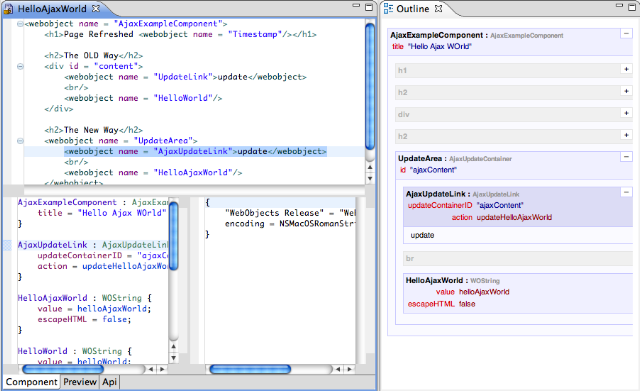Expand the div node in Outline
This screenshot has width=640, height=391.
pyautogui.click(x=626, y=113)
